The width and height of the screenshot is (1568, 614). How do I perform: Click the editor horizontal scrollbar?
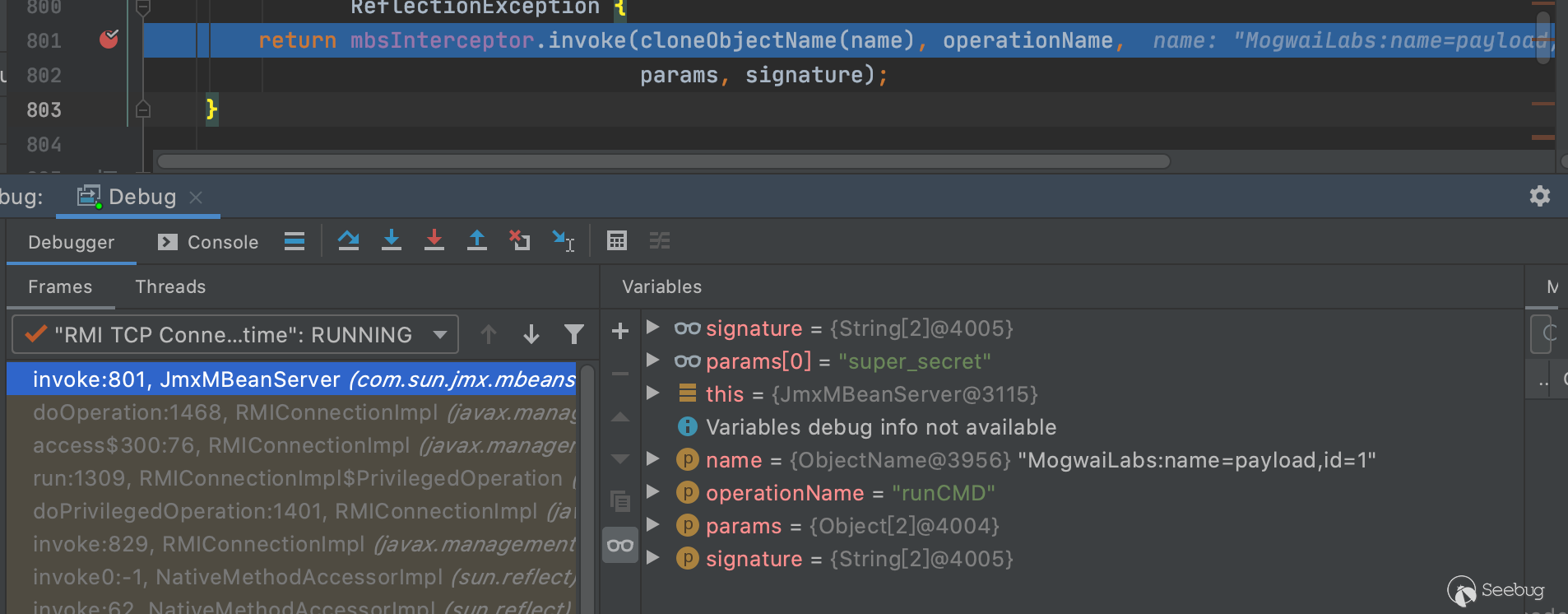[663, 161]
